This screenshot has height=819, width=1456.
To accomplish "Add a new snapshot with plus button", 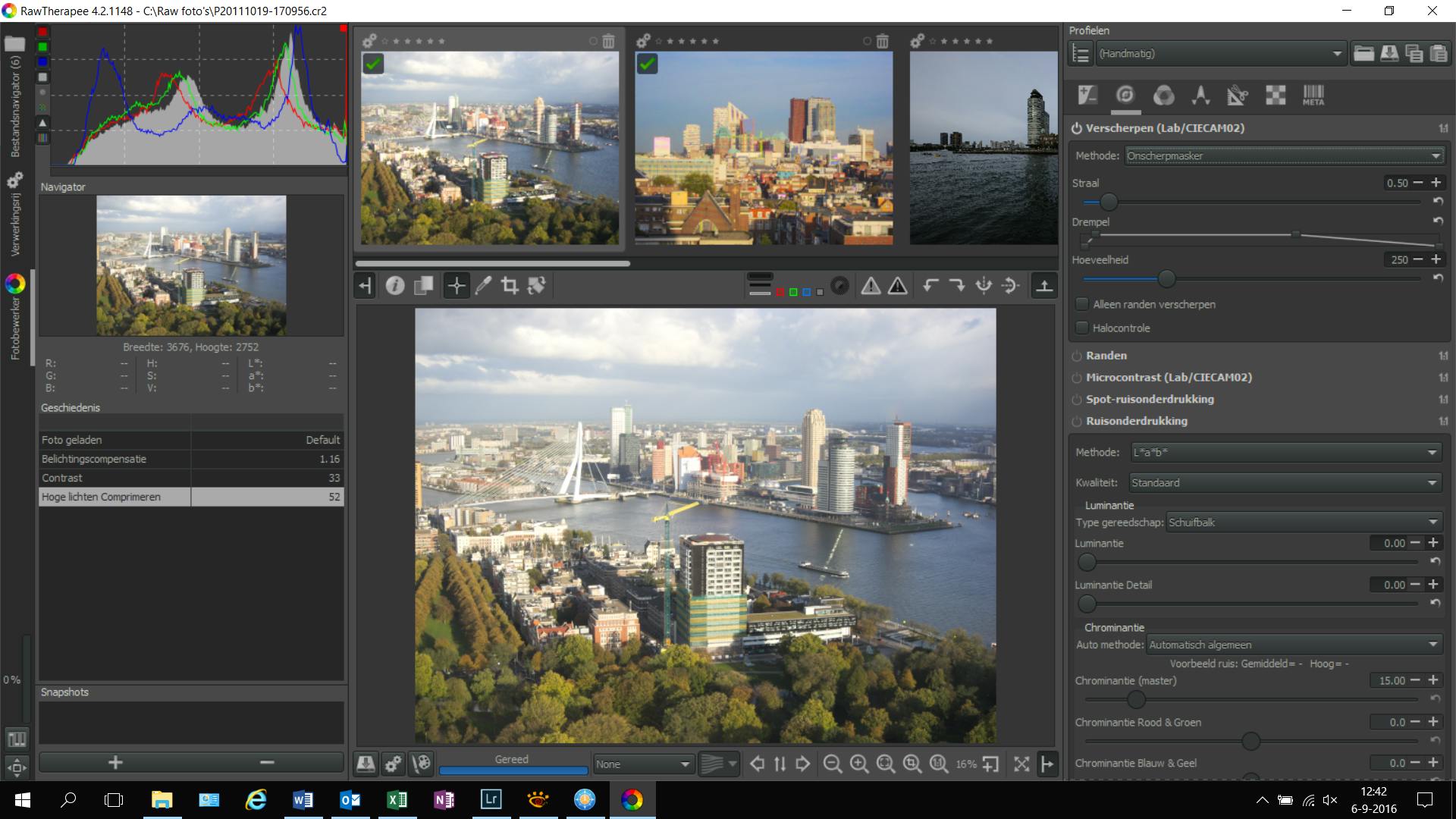I will 115,762.
